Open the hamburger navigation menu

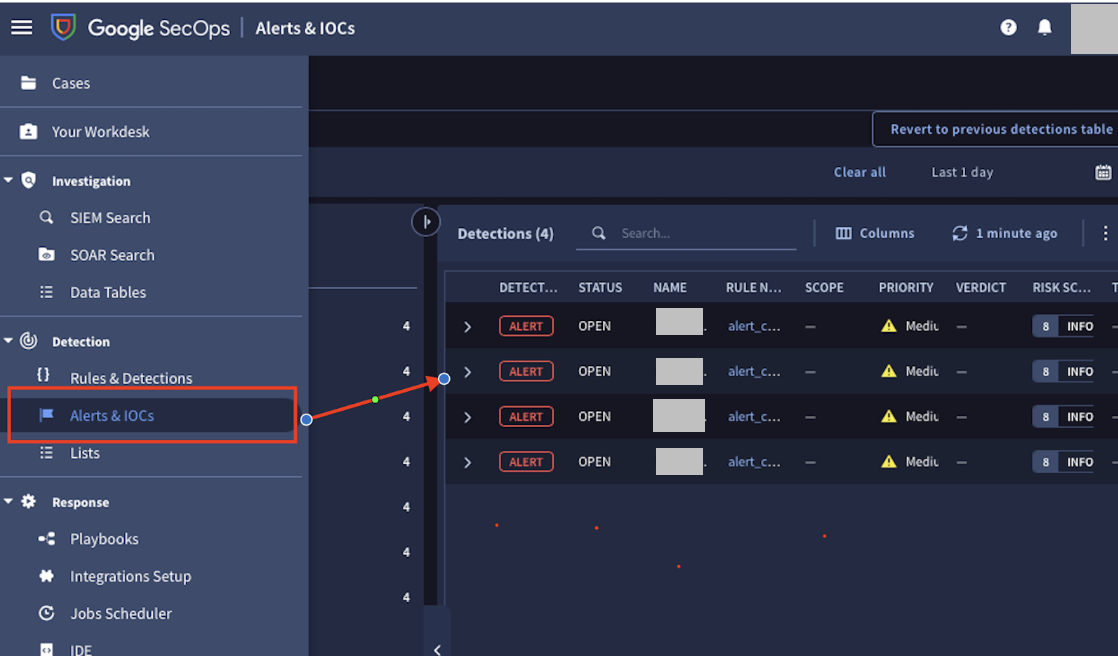point(21,28)
